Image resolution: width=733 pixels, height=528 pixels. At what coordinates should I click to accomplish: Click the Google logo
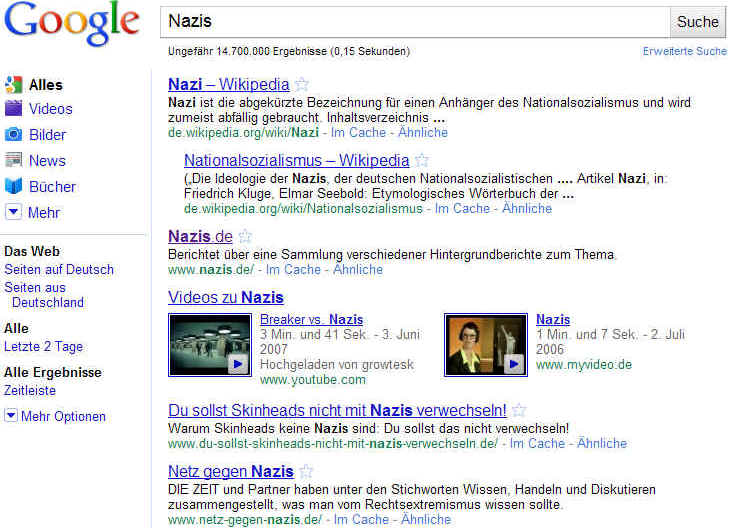pyautogui.click(x=72, y=23)
